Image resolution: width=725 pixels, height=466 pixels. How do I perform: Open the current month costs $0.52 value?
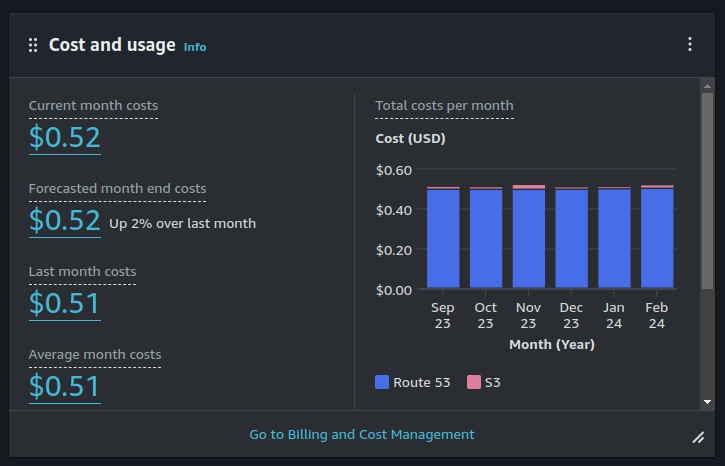[65, 138]
